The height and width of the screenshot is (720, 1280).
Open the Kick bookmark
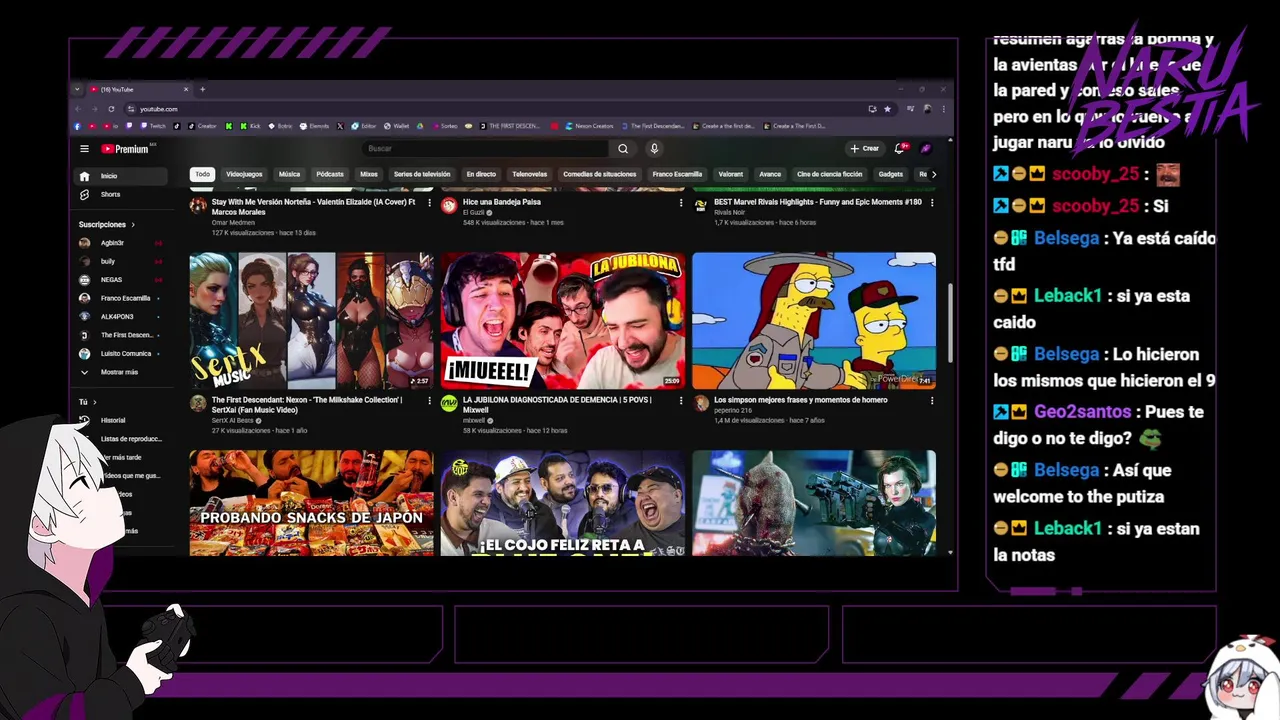pos(249,126)
